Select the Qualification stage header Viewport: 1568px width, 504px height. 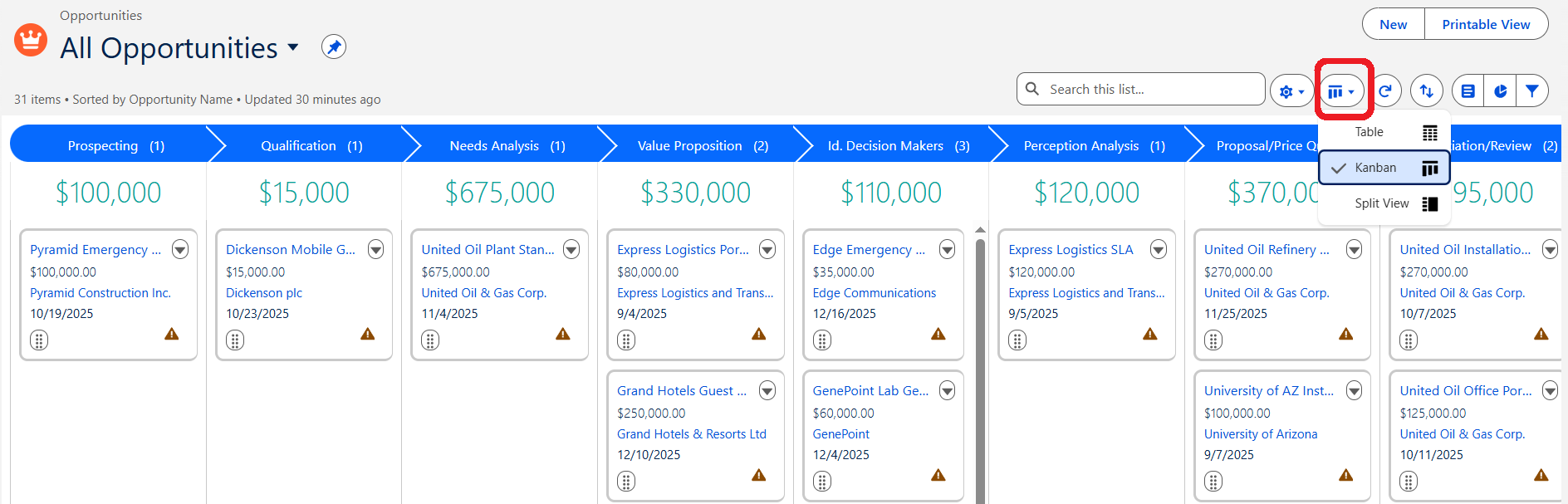tap(311, 145)
